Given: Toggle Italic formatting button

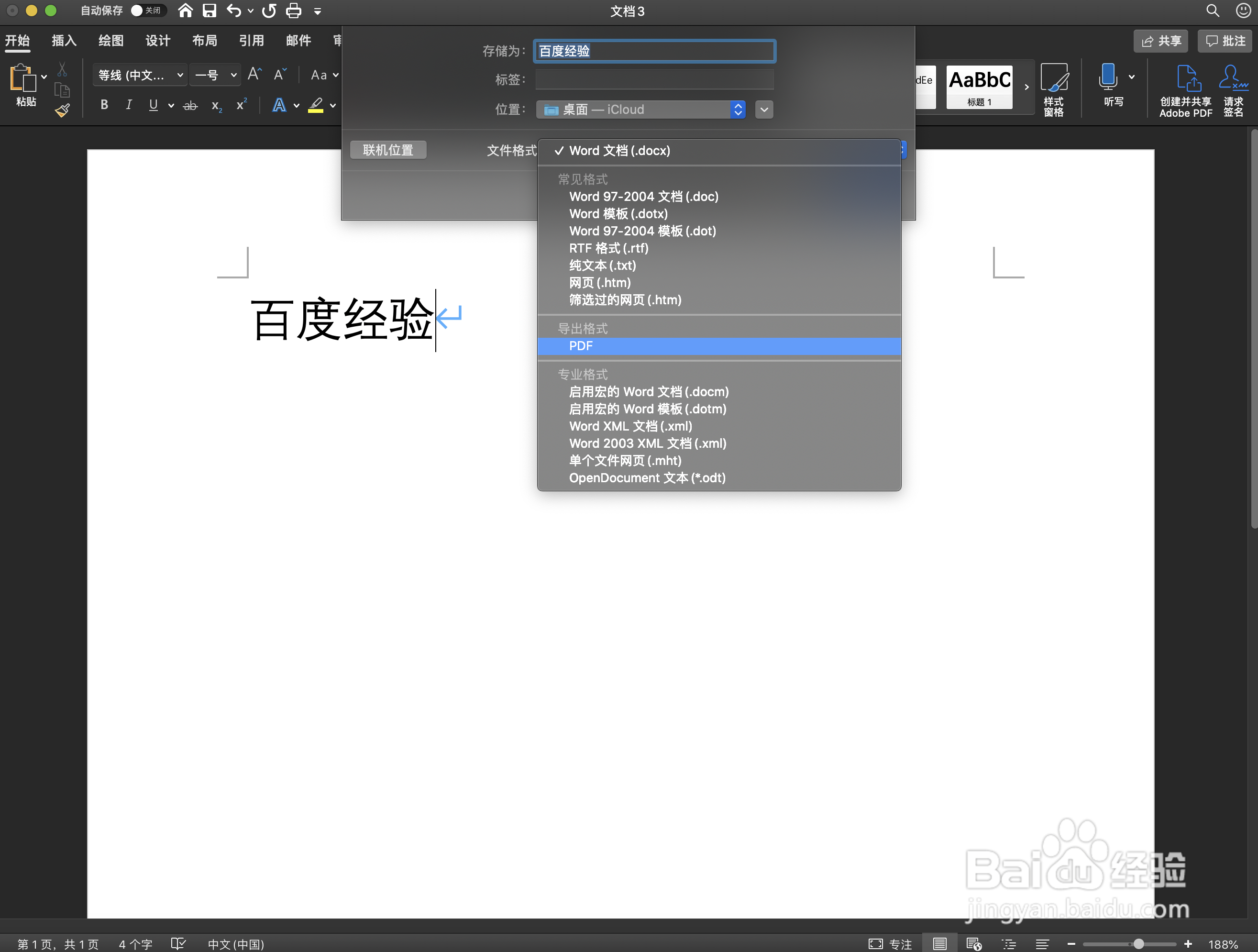Looking at the screenshot, I should point(129,105).
